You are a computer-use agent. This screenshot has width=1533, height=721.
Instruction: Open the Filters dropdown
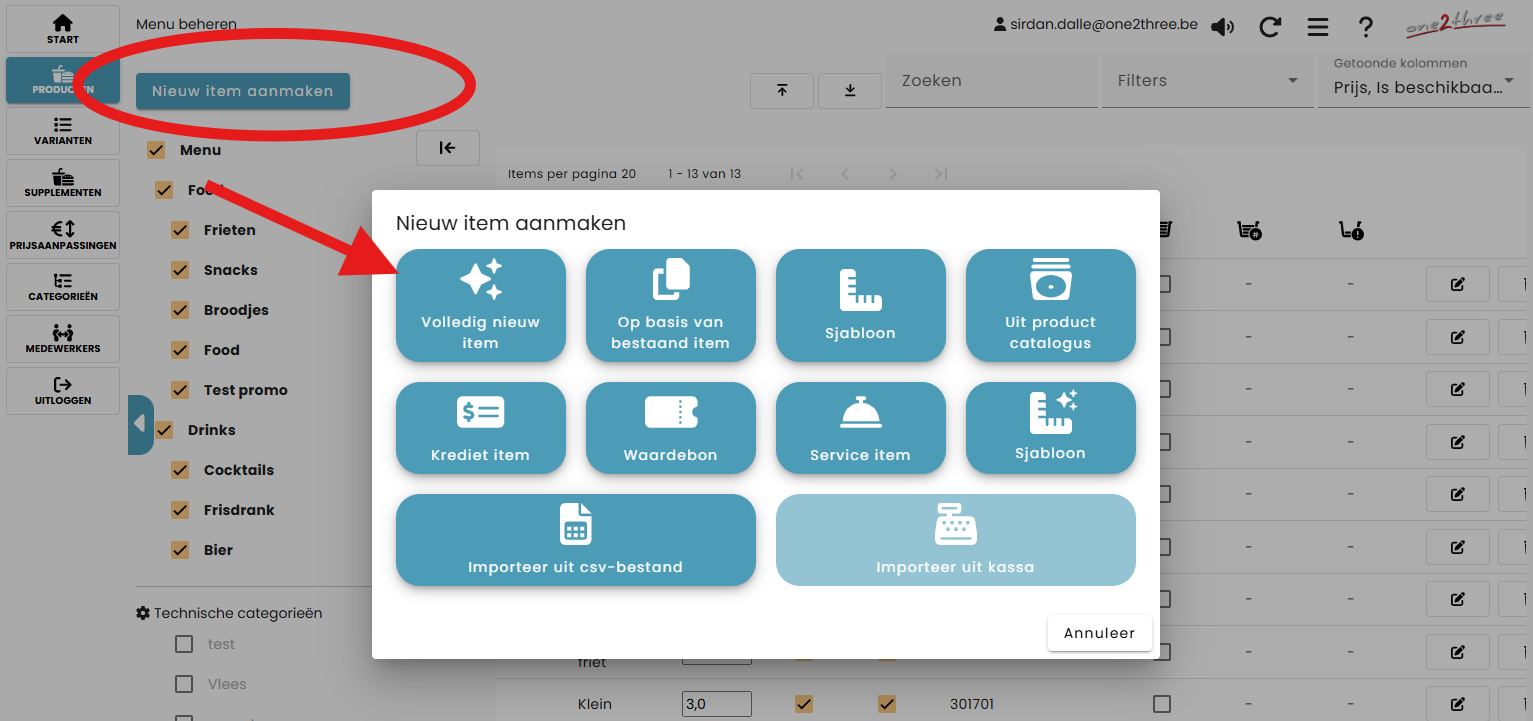[x=1207, y=81]
